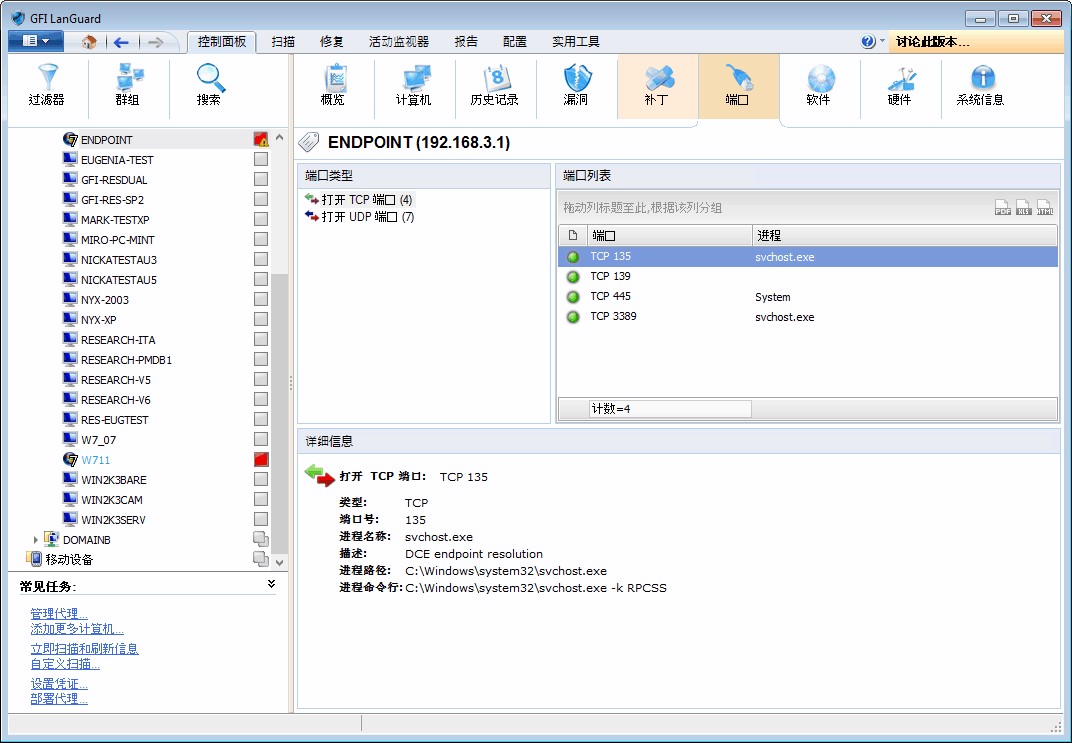Screen dimensions: 1072x743
Task: Open the 系统信息 system information view
Action: (980, 85)
